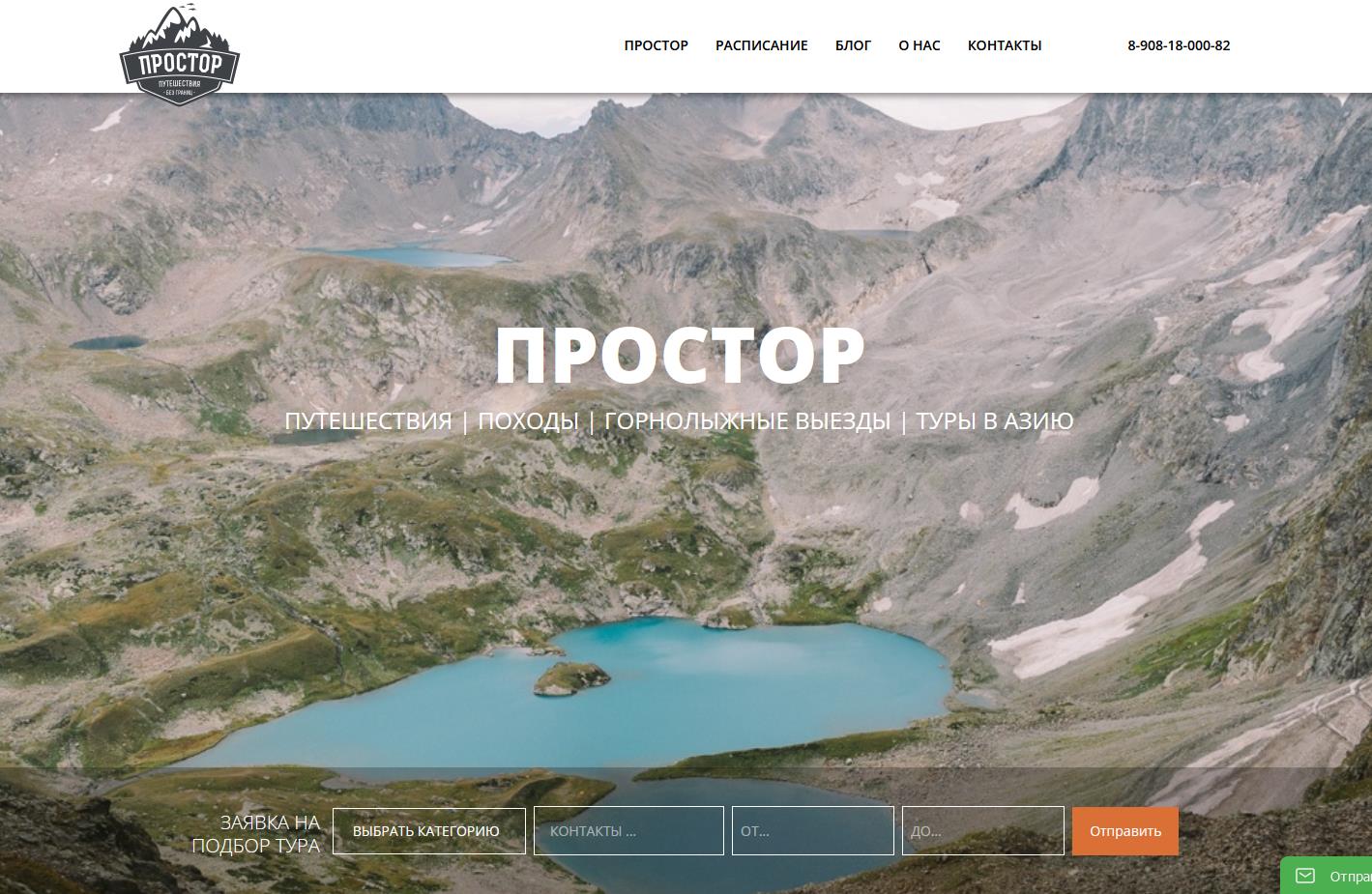The image size is (1372, 894).
Task: Select the ОТ... date field
Action: [x=813, y=831]
